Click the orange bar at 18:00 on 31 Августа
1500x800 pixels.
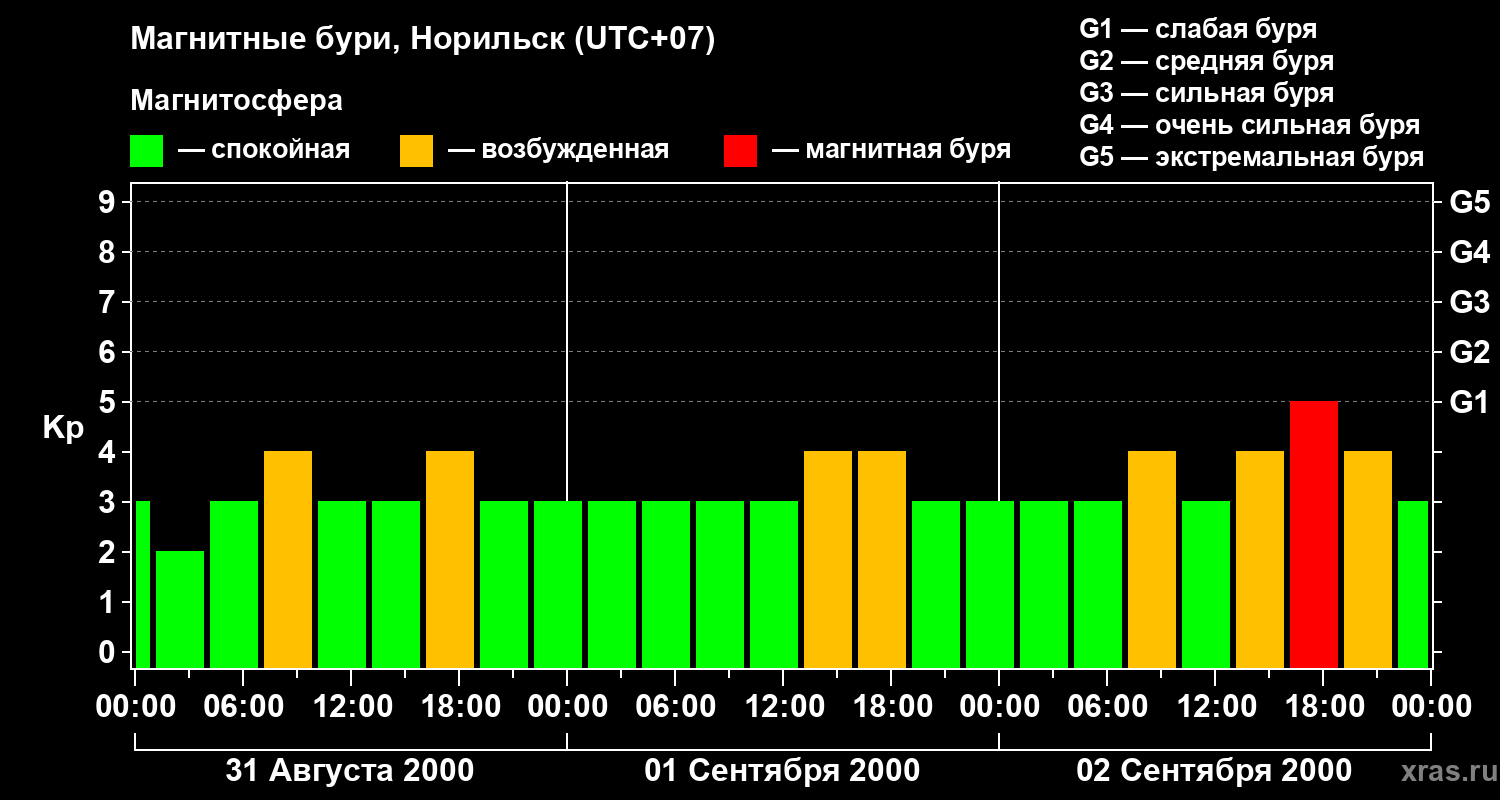(450, 559)
